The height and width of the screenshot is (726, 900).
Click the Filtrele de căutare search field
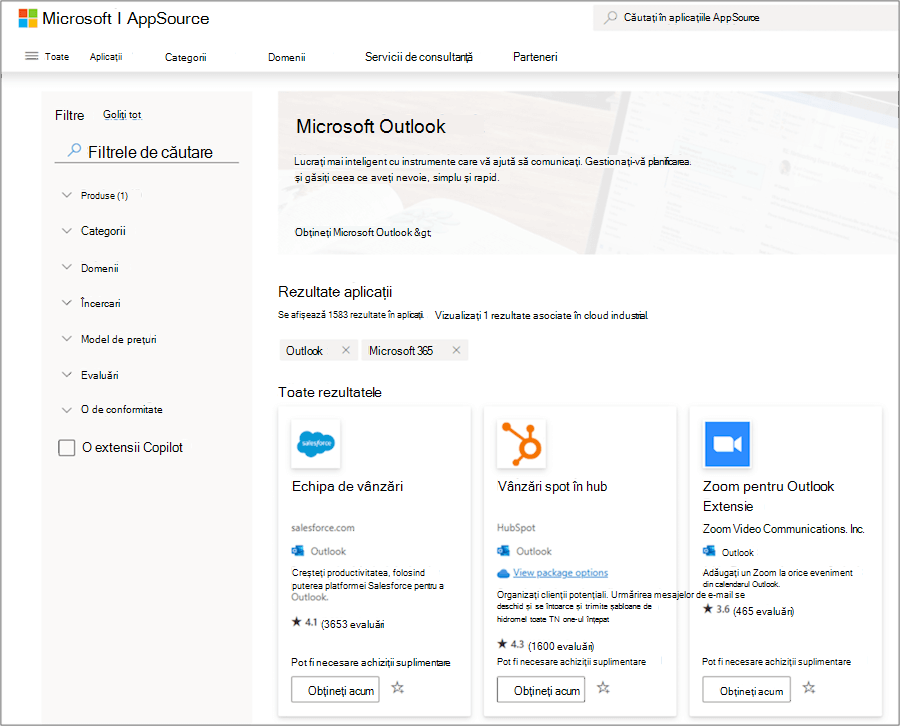tap(147, 152)
